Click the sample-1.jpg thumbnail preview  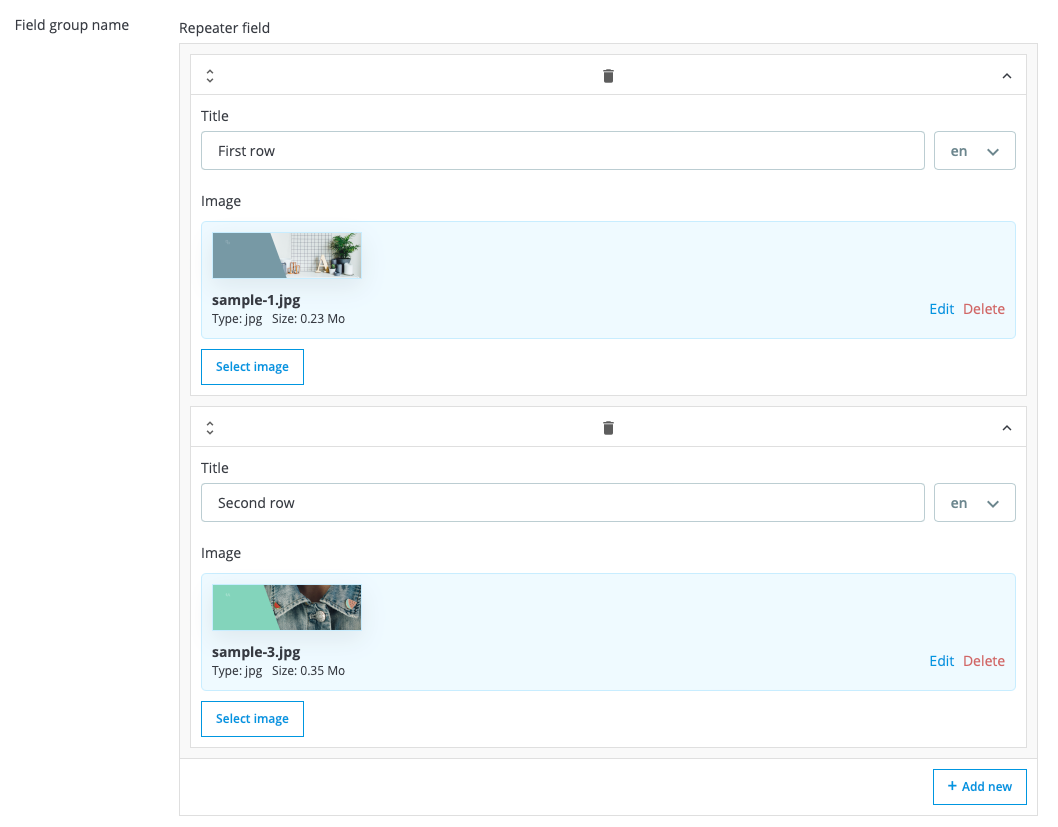pyautogui.click(x=287, y=256)
